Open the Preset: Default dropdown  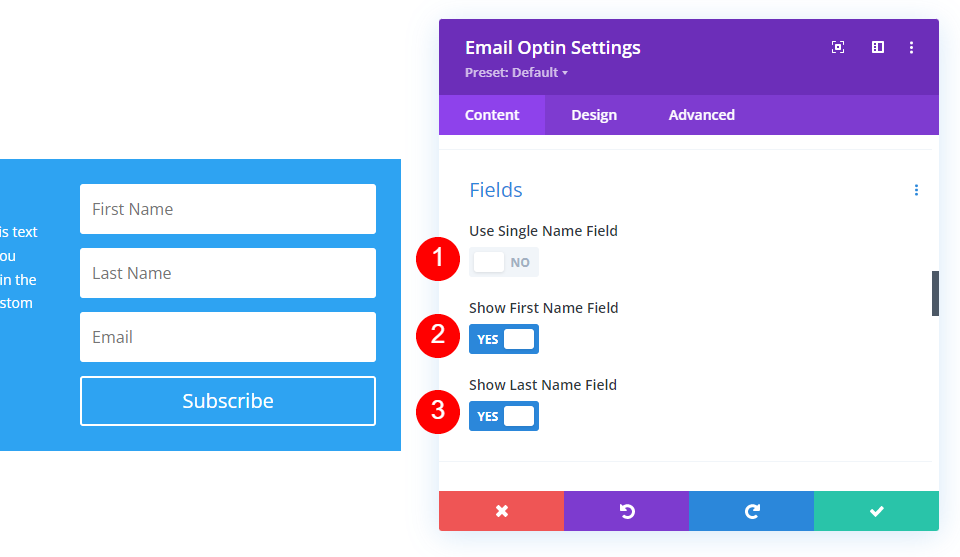coord(516,73)
